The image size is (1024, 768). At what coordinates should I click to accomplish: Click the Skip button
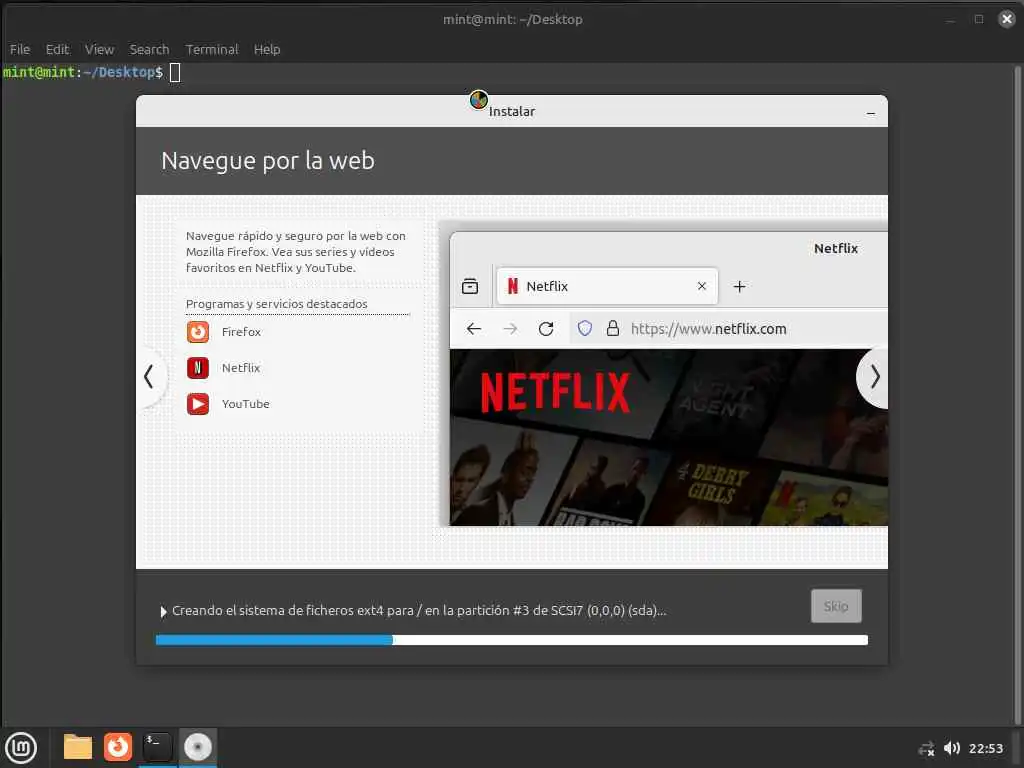click(836, 606)
